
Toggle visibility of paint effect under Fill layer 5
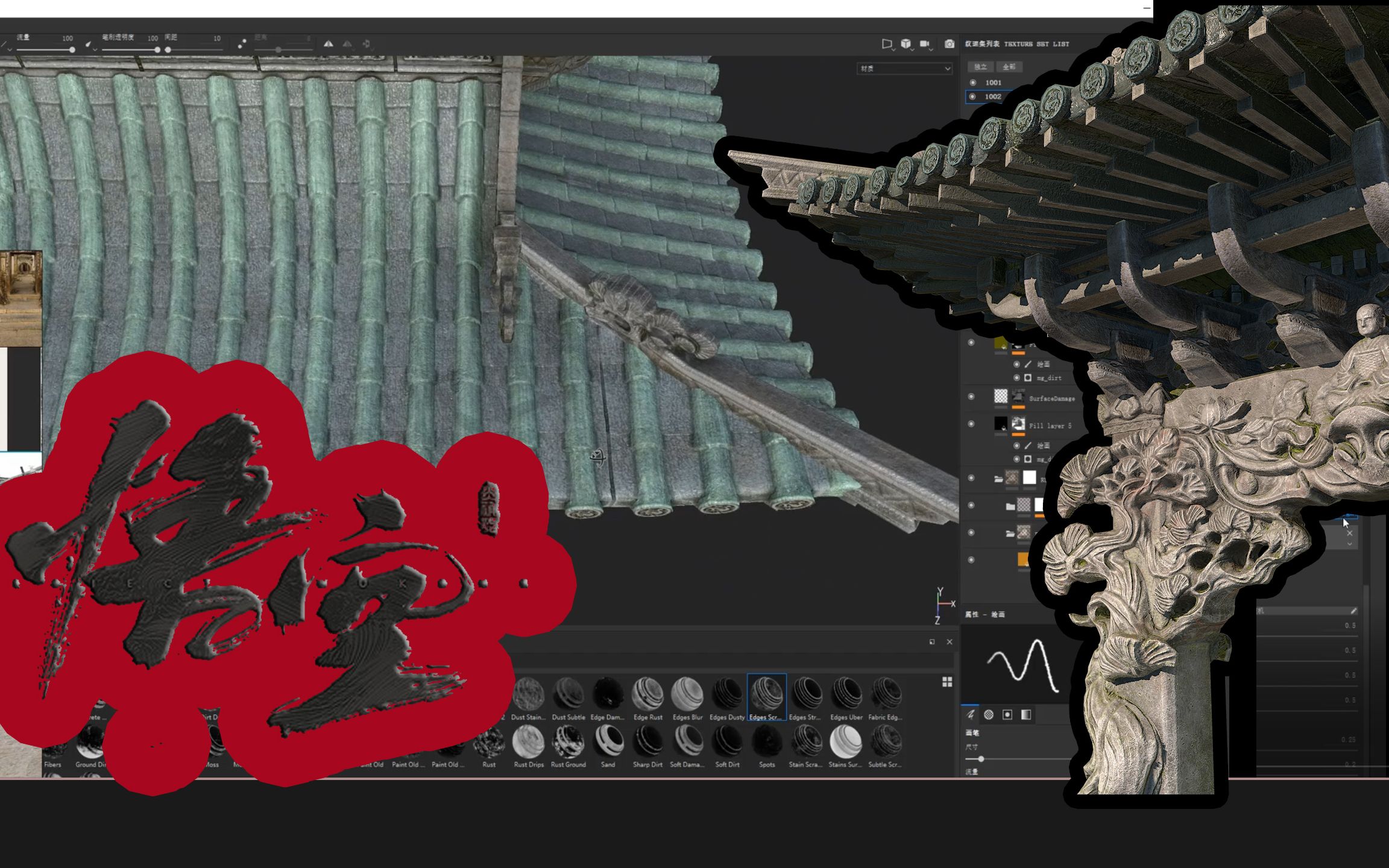click(1016, 445)
